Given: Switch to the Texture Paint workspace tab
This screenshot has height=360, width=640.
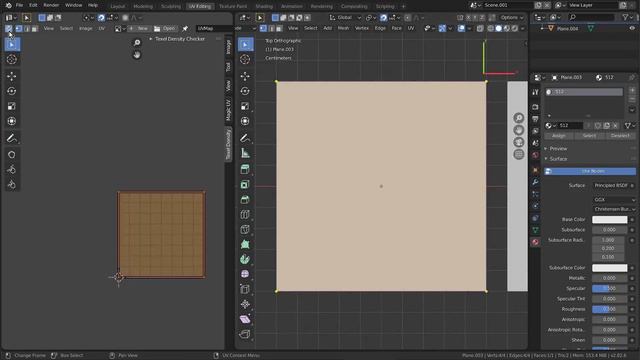Looking at the screenshot, I should coord(233,6).
